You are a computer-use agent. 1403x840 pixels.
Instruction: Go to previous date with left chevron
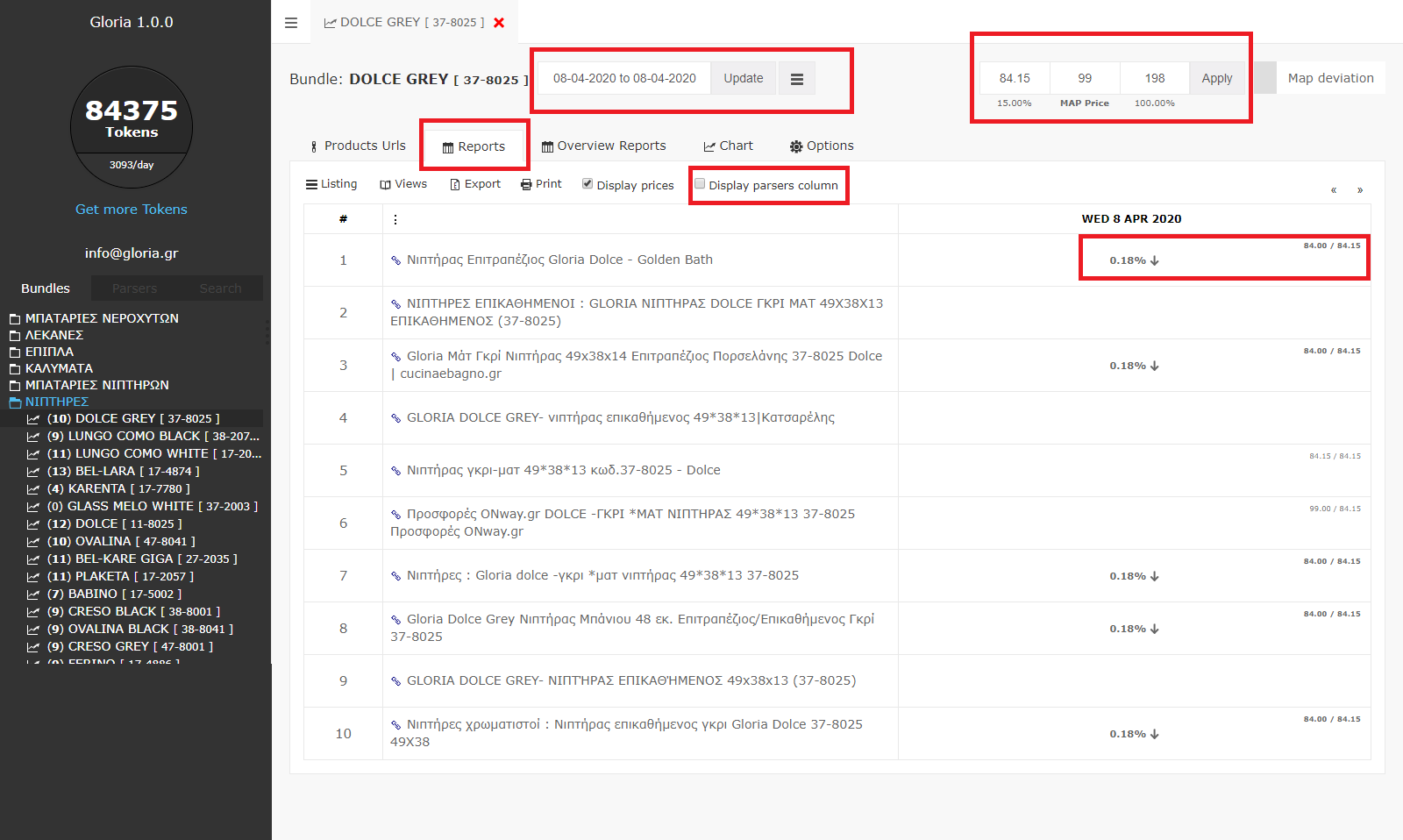pos(1334,190)
